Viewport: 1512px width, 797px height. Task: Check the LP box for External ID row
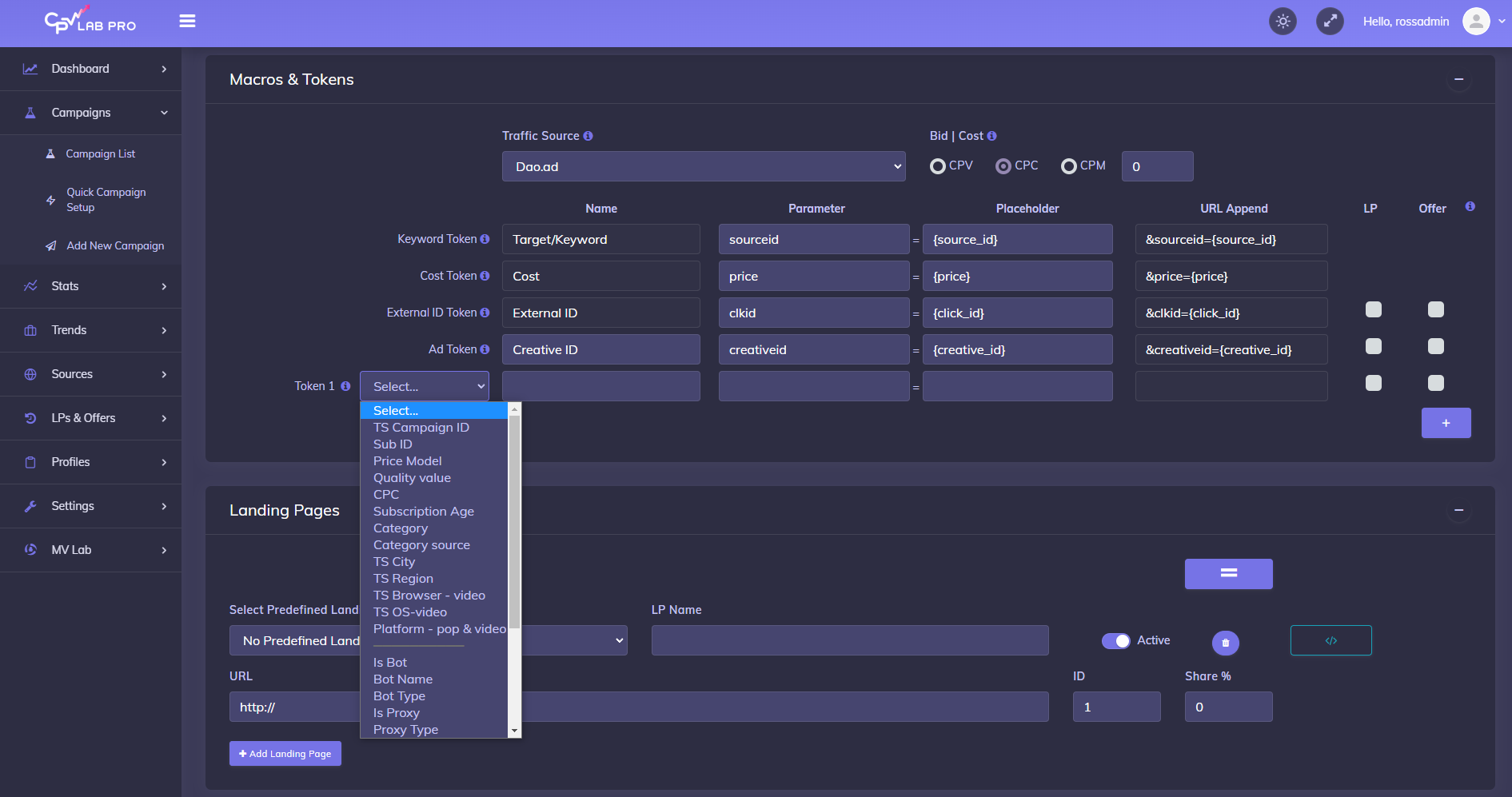click(x=1373, y=309)
